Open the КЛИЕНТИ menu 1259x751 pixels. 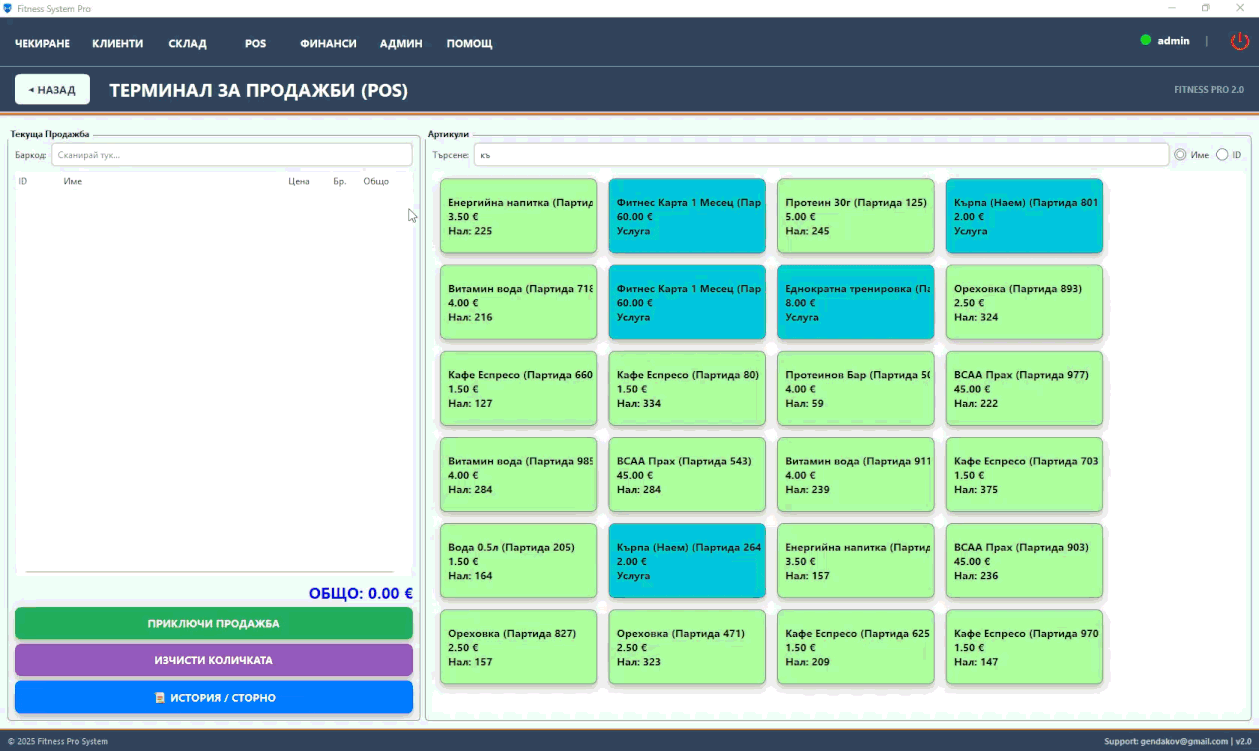[117, 44]
